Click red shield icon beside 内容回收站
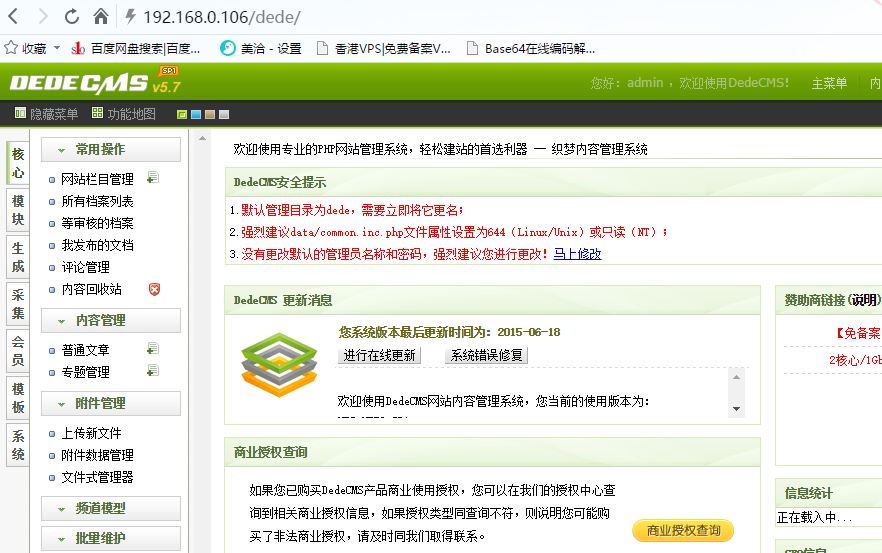The image size is (882, 553). (x=154, y=289)
